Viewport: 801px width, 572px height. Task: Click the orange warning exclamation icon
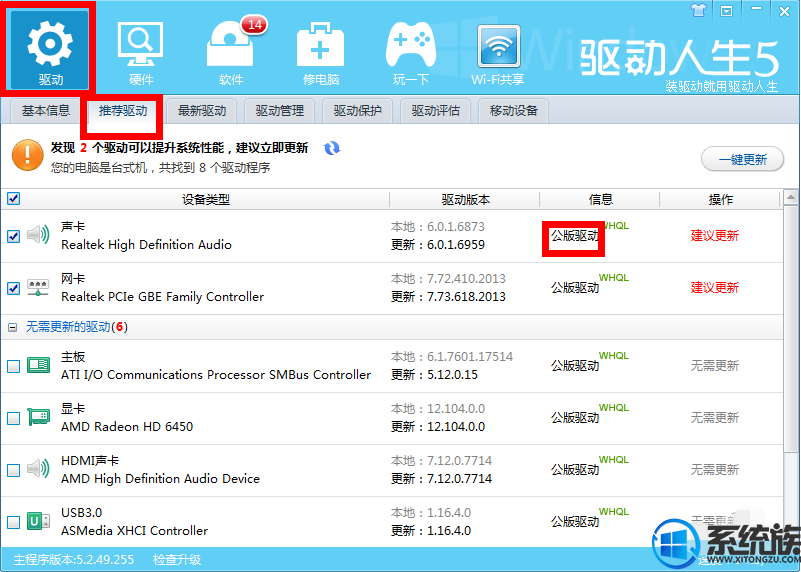27,155
